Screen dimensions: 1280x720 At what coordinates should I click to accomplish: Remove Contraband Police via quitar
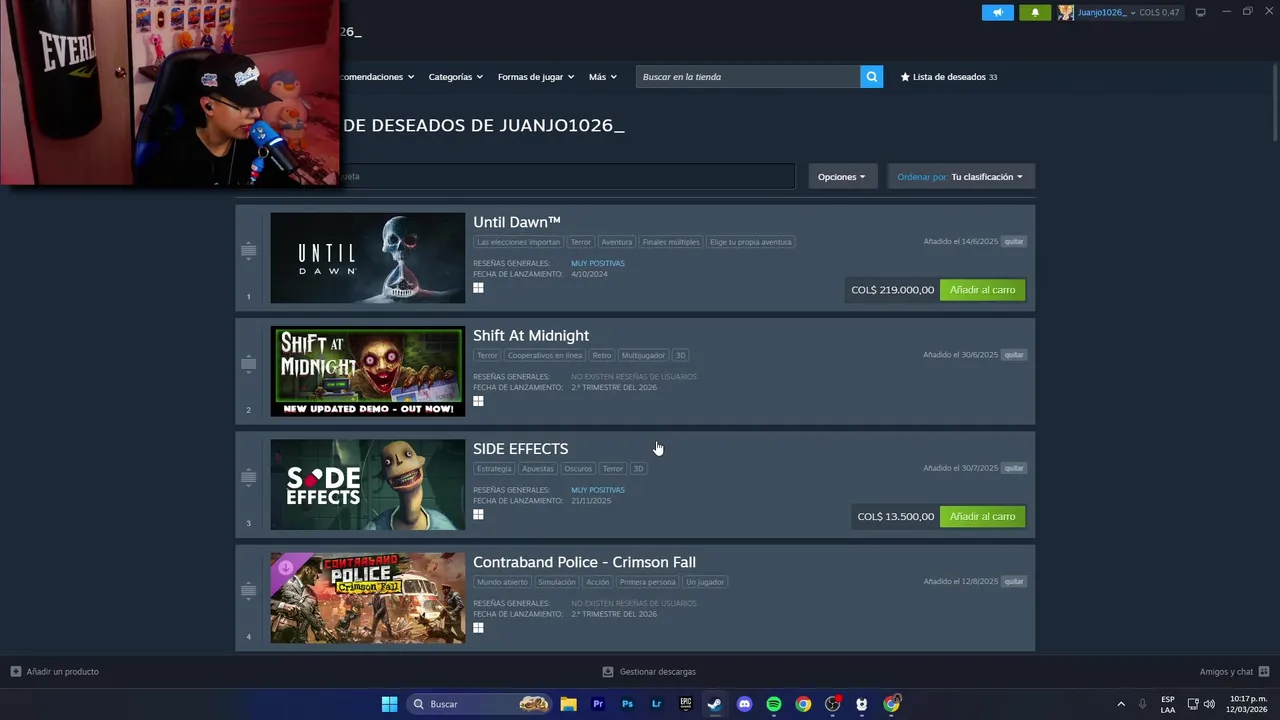click(x=1014, y=582)
